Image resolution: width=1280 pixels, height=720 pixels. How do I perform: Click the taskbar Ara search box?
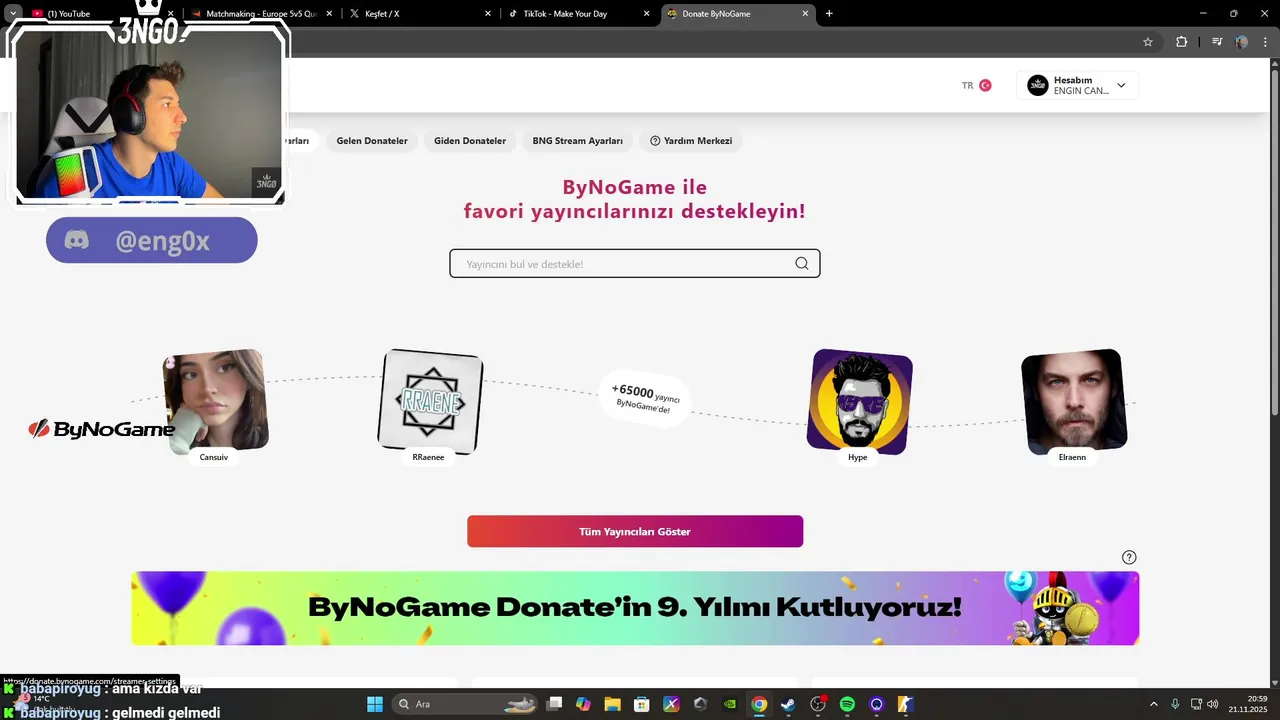[463, 704]
